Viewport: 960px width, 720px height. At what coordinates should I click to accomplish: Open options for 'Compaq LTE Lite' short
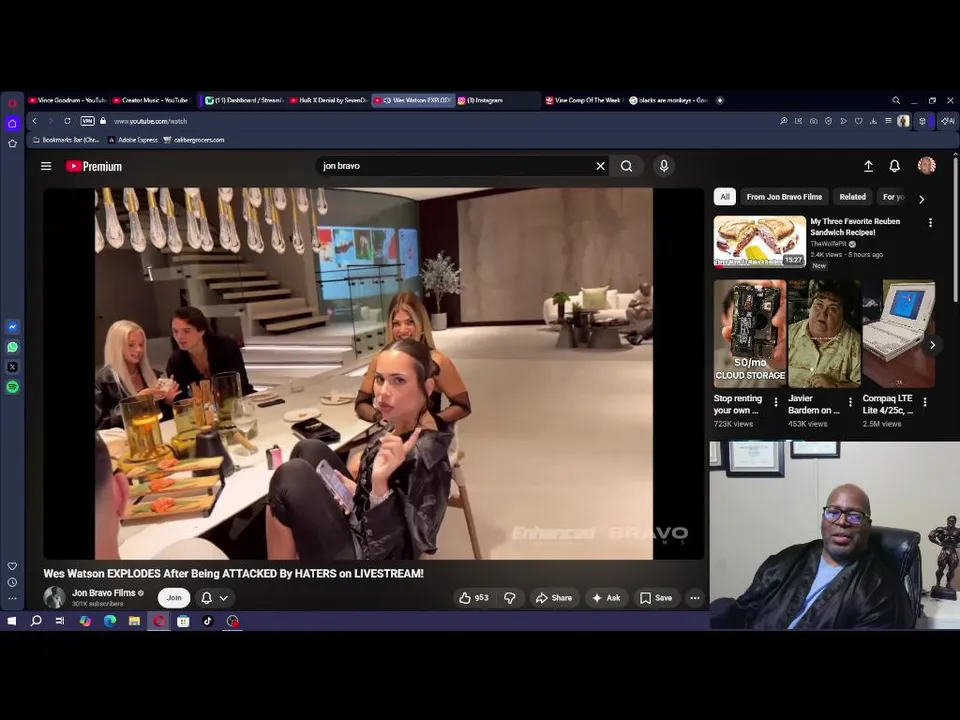[x=925, y=402]
